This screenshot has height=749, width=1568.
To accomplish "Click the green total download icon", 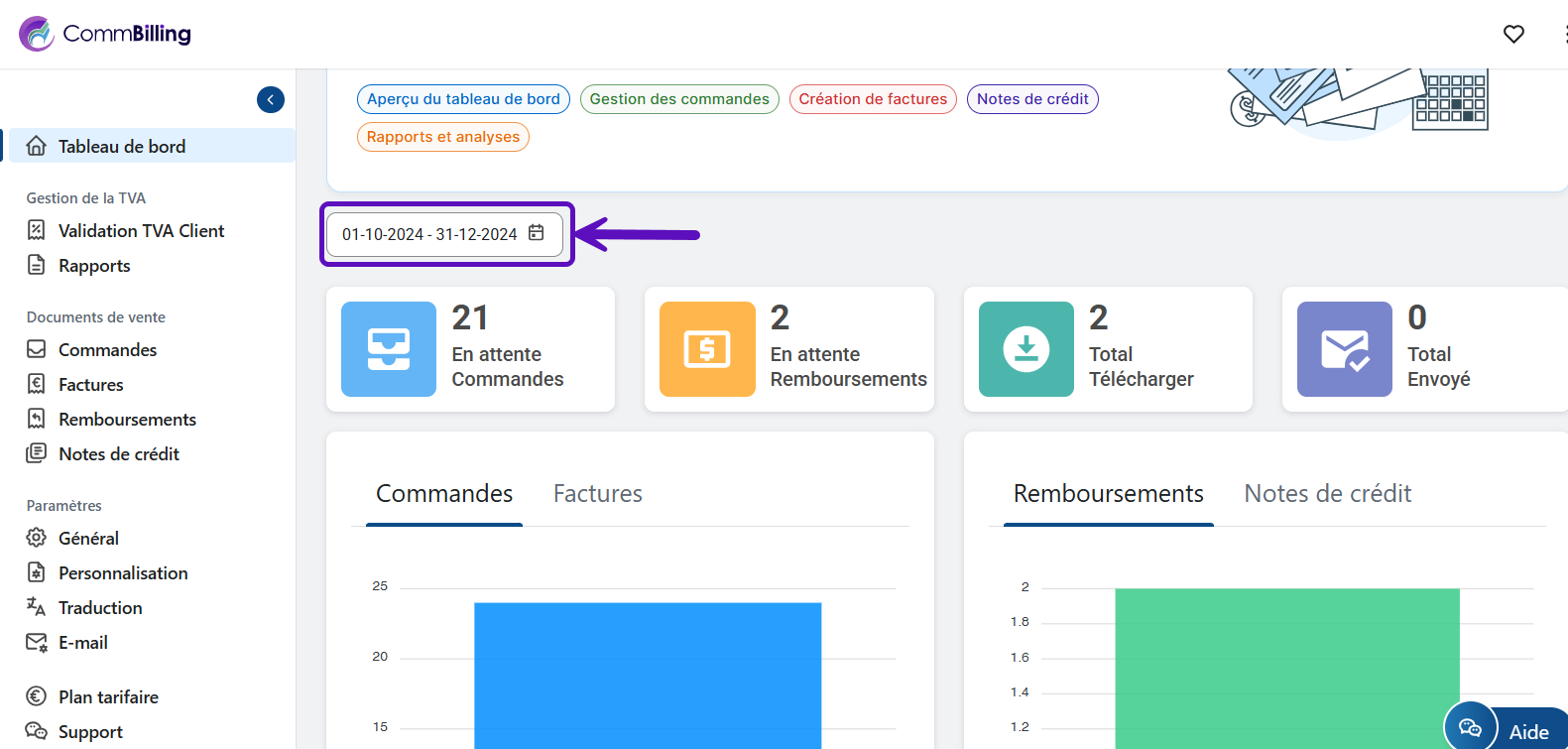I will (x=1026, y=349).
